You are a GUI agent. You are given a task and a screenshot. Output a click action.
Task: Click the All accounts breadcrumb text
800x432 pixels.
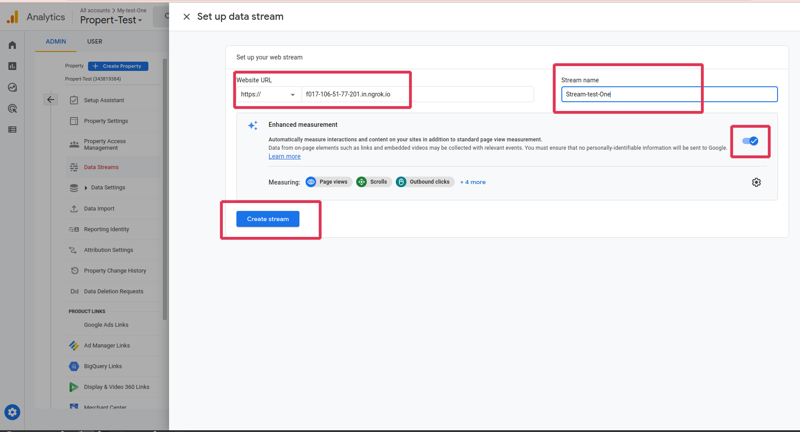pos(95,10)
